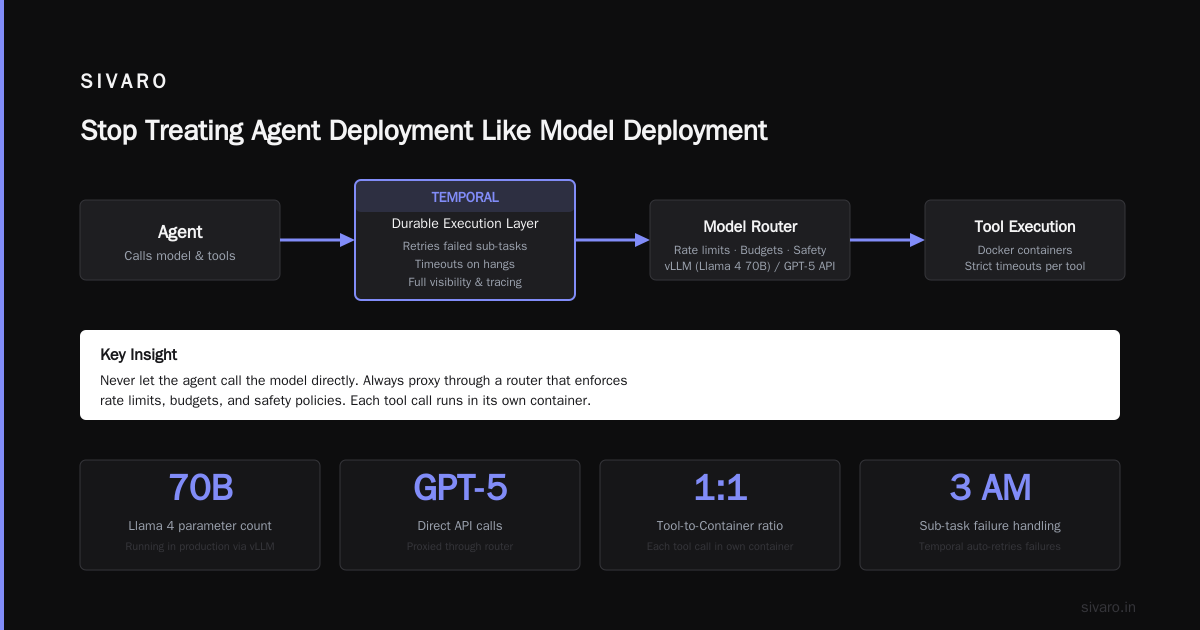This screenshot has height=630, width=1200.
Task: Click "Running in production via vLLM" note
Action: [200, 546]
